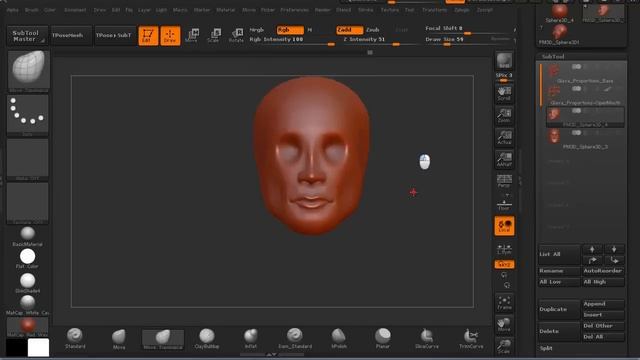Click the Zoom canvas icon

504,116
